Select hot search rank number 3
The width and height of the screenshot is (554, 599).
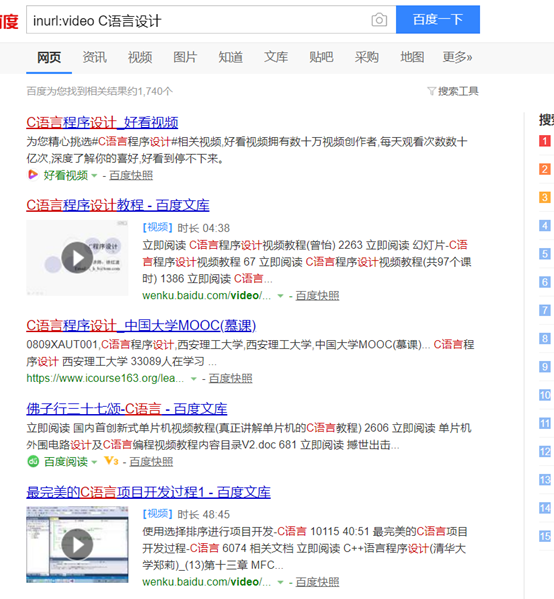544,197
